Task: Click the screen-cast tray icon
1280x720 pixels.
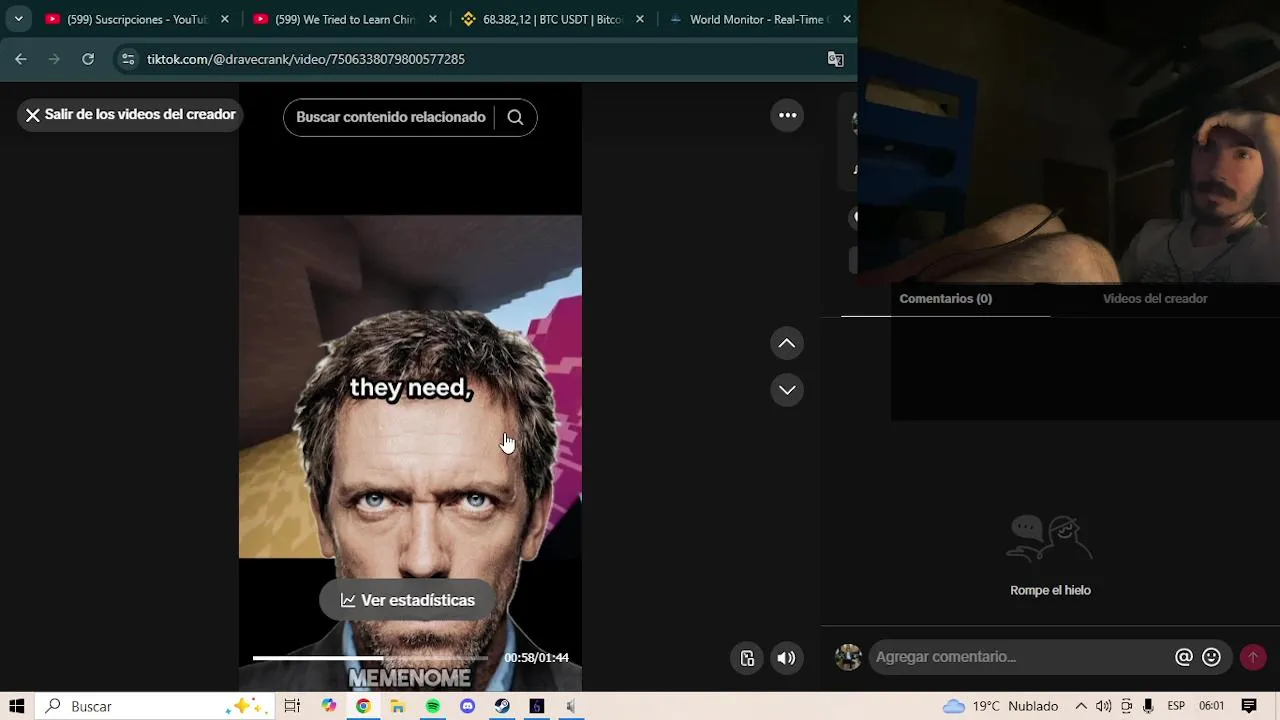Action: (1127, 706)
